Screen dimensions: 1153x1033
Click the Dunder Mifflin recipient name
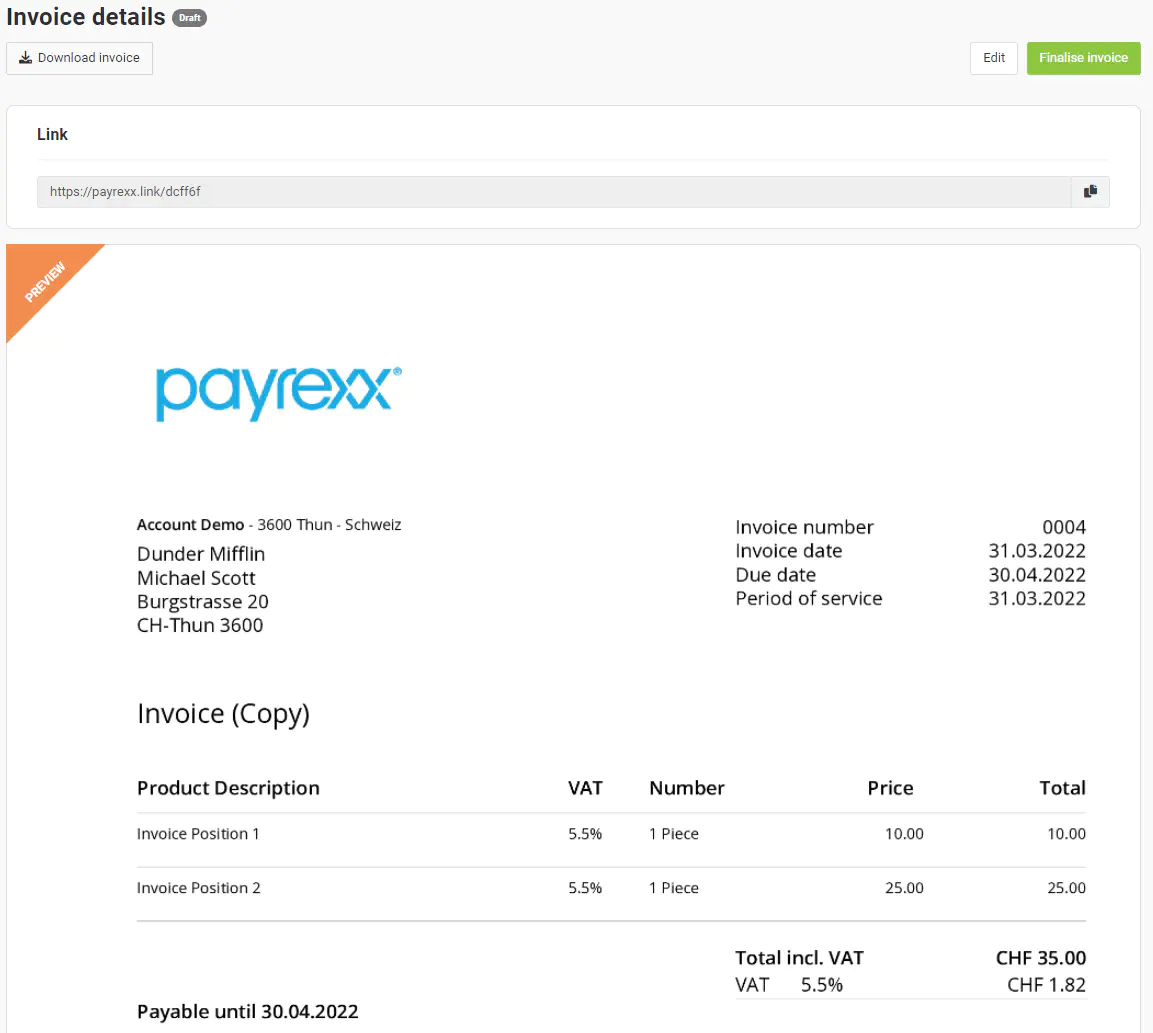coord(201,554)
